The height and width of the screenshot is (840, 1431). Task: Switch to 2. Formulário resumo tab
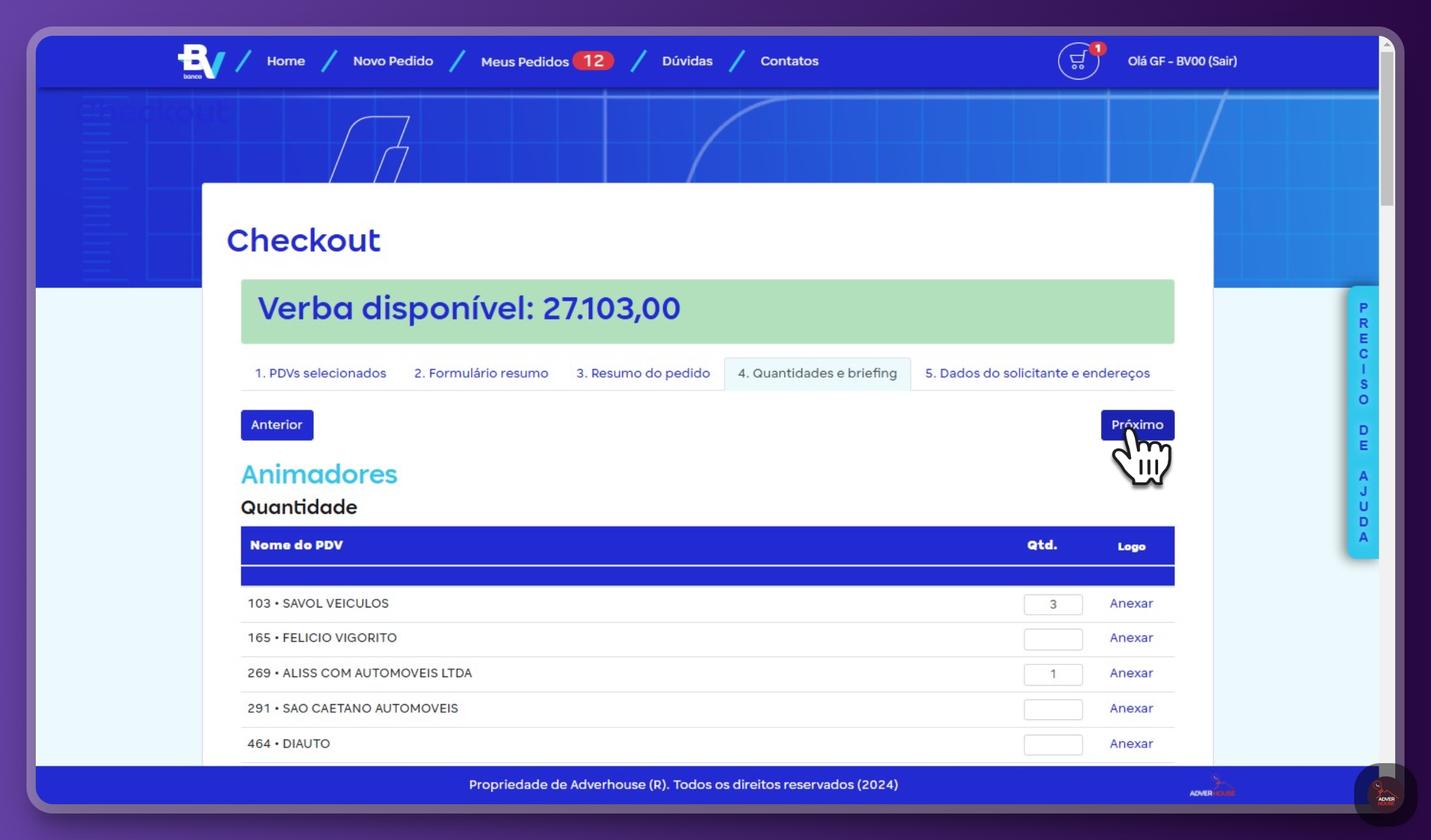pos(481,373)
